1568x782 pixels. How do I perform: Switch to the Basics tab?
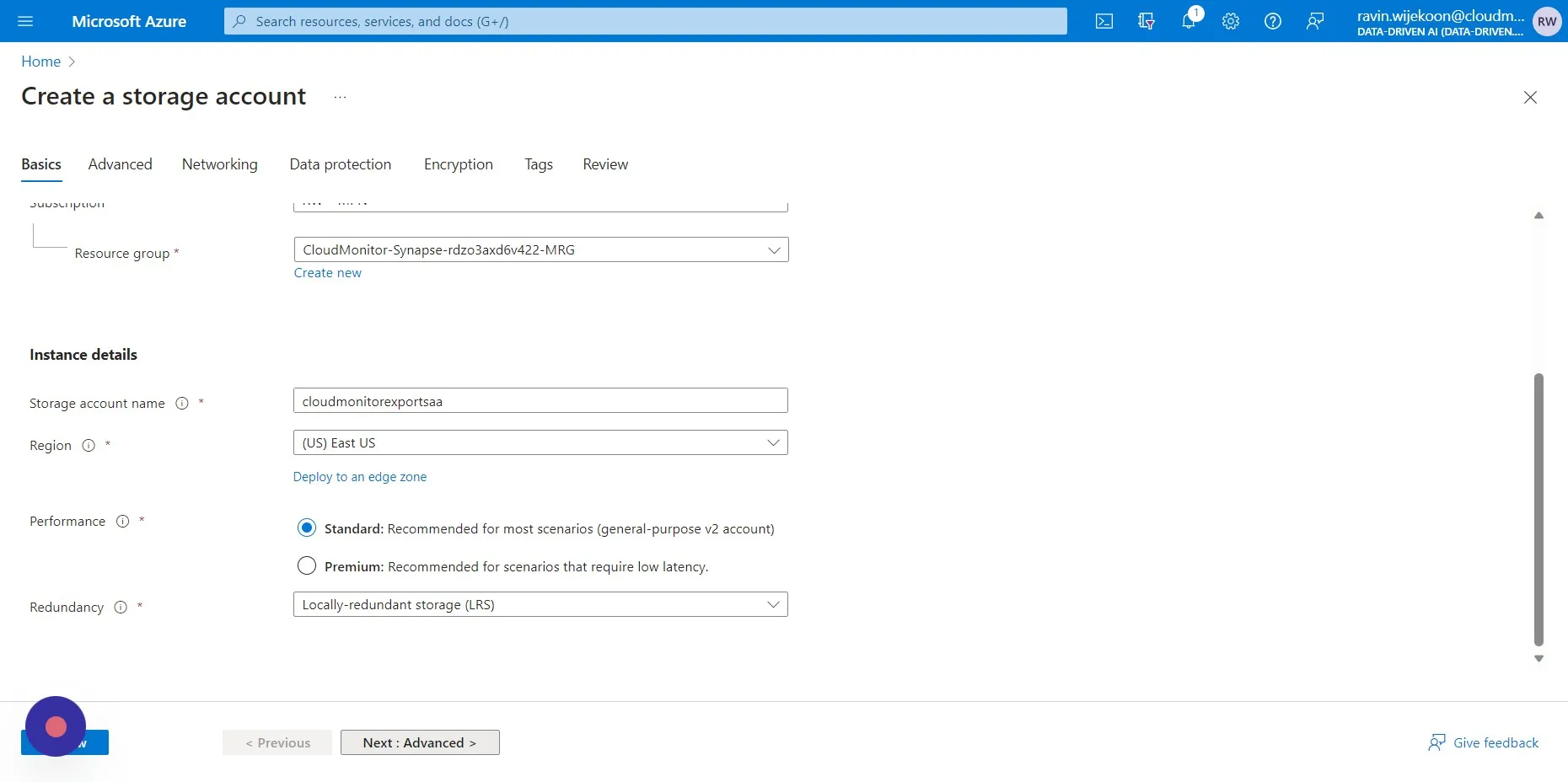point(41,164)
